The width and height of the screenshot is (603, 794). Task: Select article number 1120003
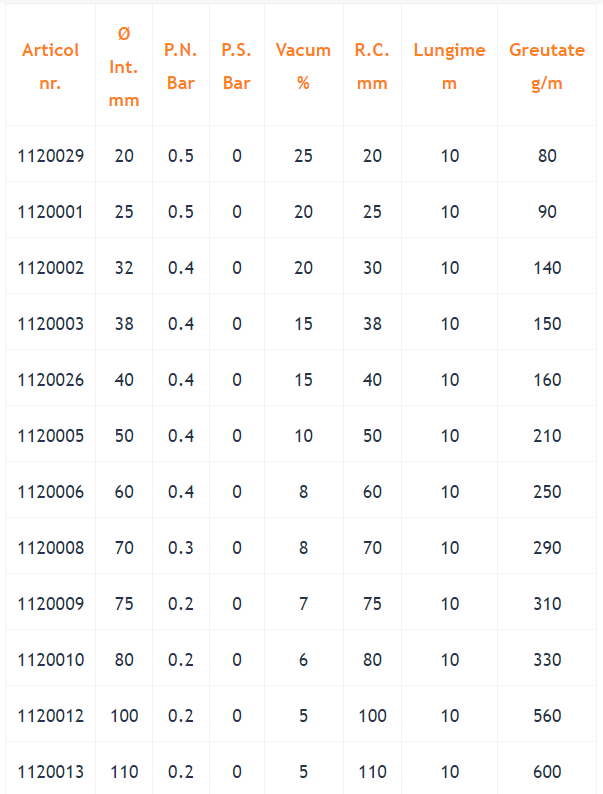click(x=51, y=324)
